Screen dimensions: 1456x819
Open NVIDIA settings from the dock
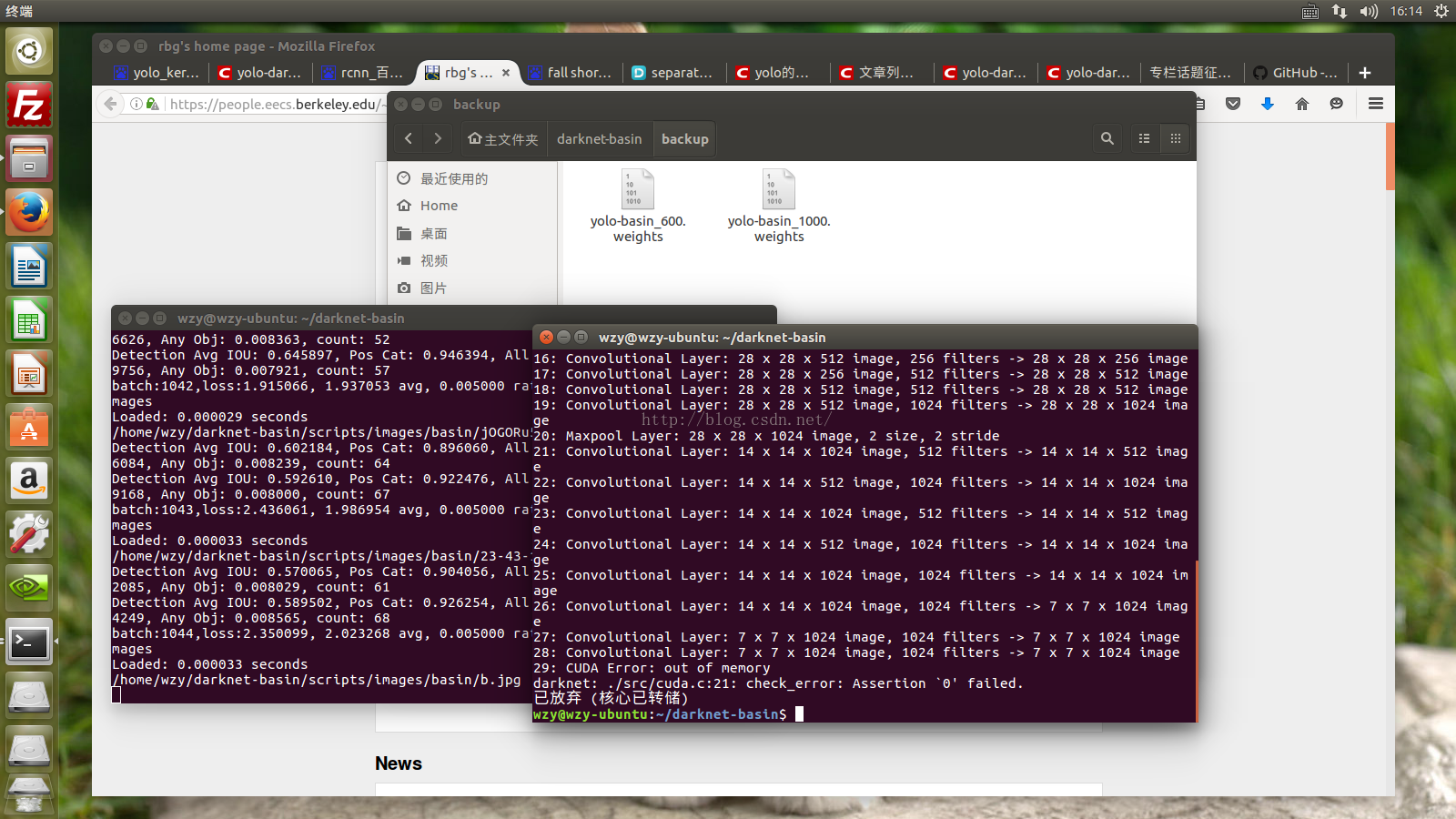pos(29,588)
